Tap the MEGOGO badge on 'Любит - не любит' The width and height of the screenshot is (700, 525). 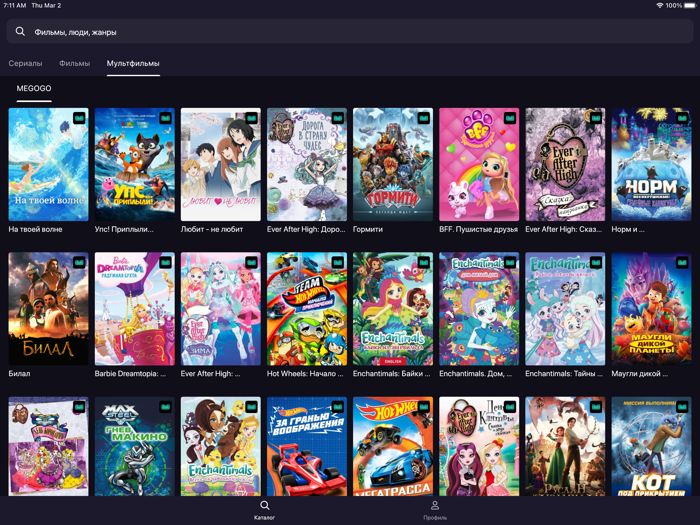pyautogui.click(x=251, y=118)
